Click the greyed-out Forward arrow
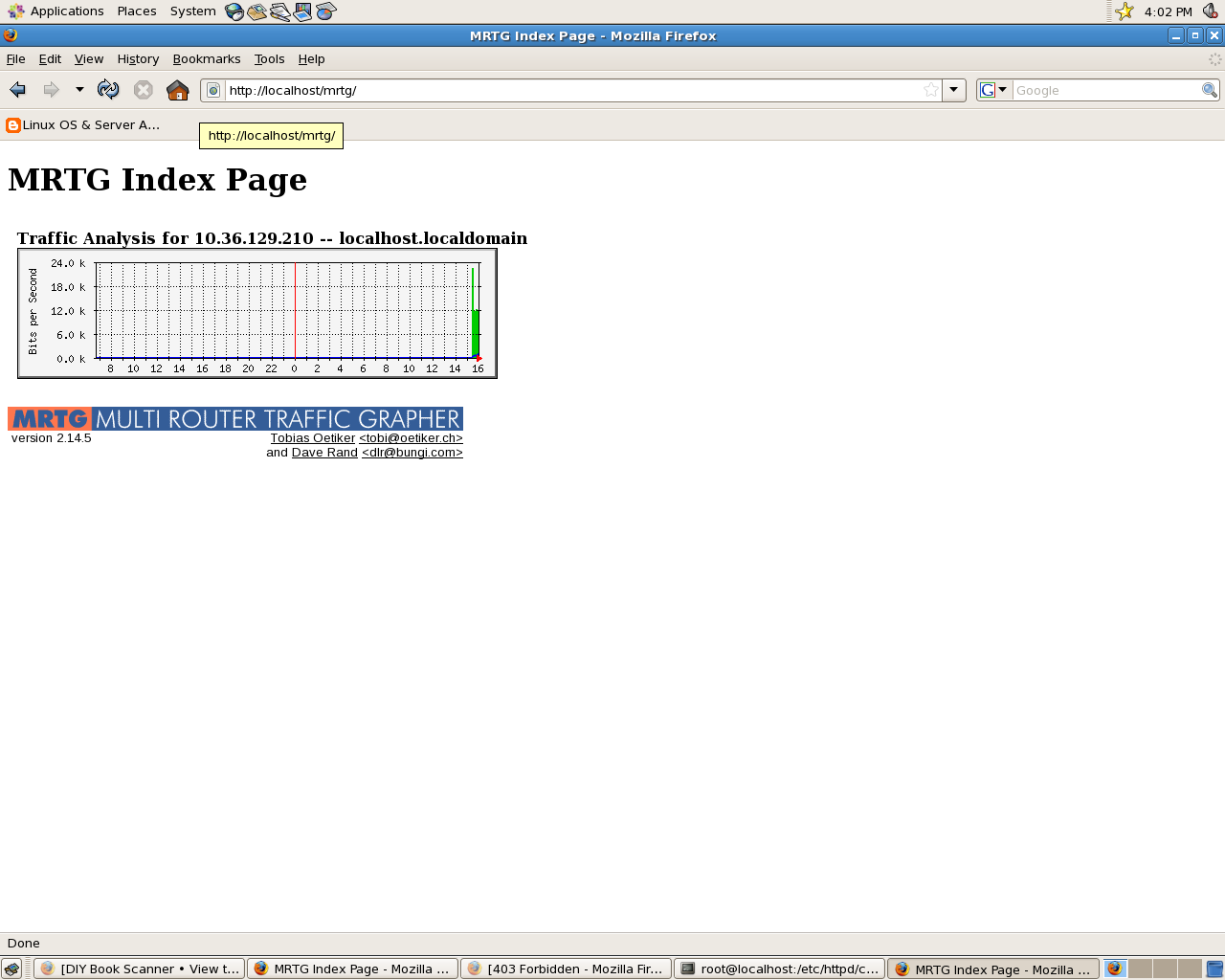This screenshot has height=980, width=1225. 51,90
